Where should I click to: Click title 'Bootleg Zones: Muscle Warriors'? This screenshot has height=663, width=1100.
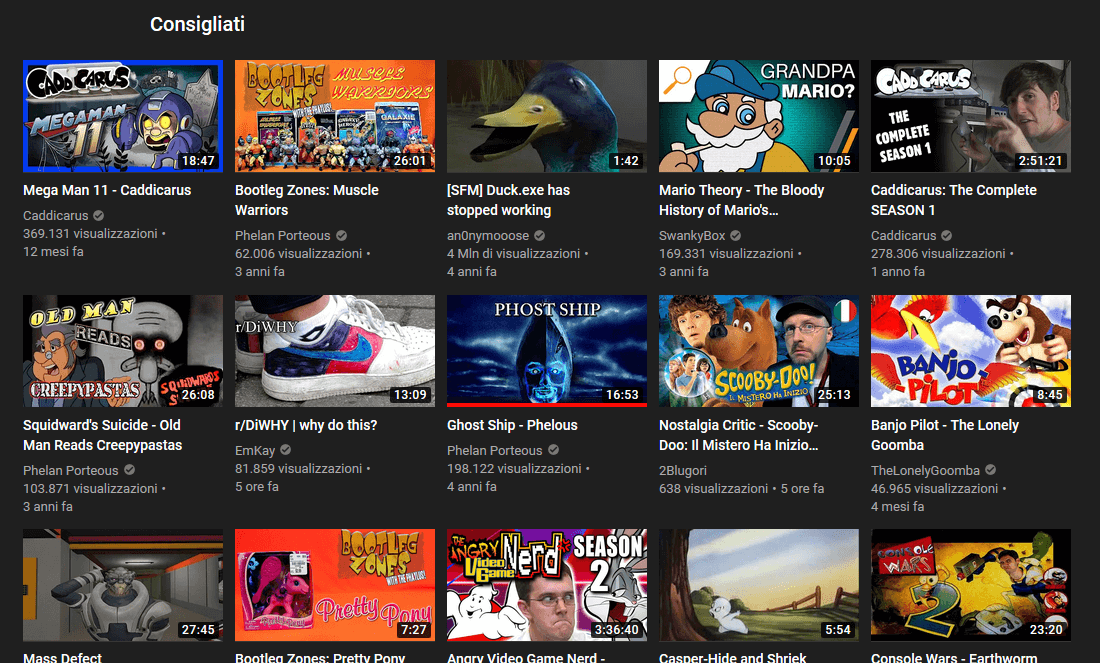pyautogui.click(x=307, y=200)
